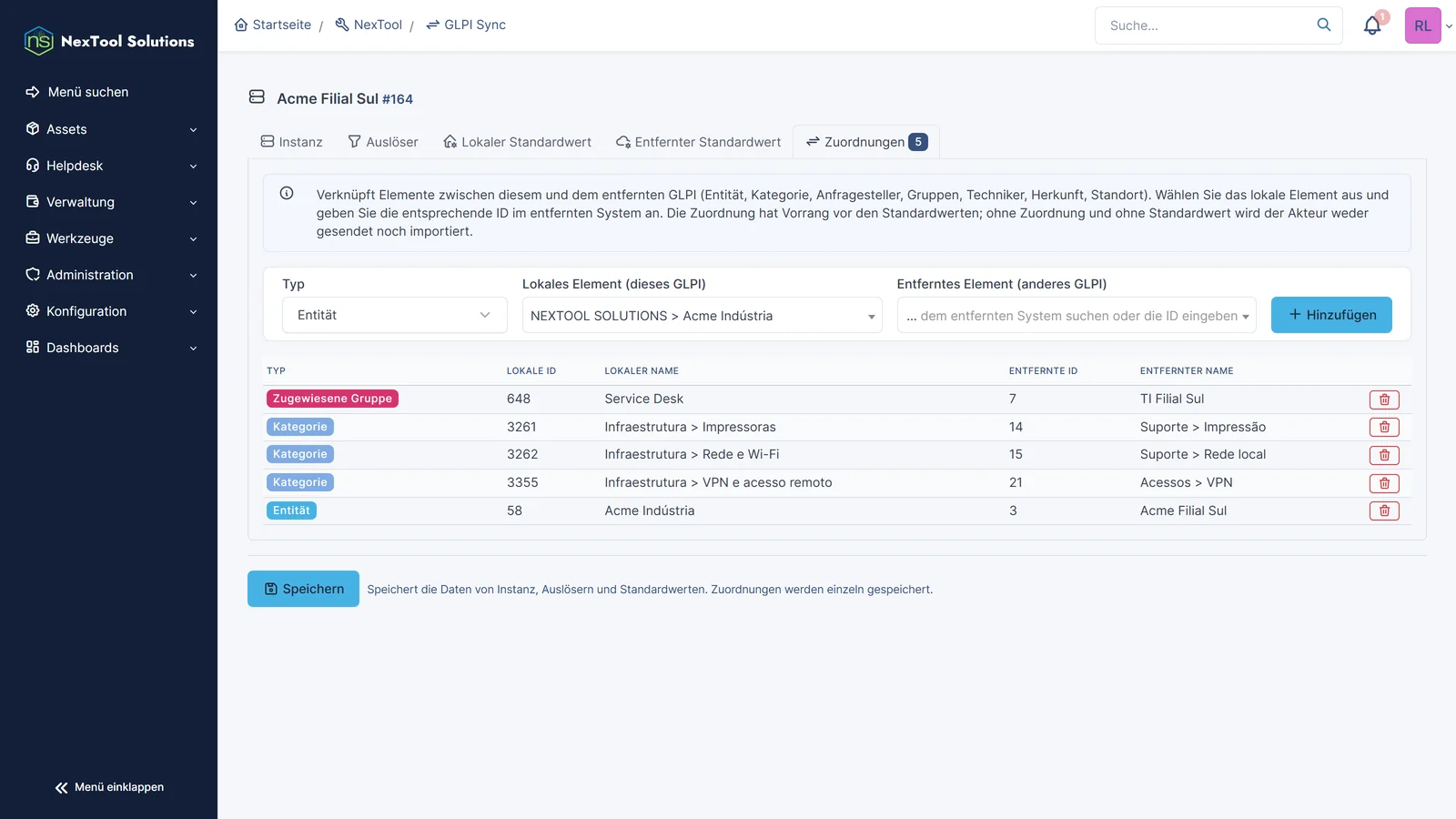Click the TI Filial Sul cell

(1172, 399)
